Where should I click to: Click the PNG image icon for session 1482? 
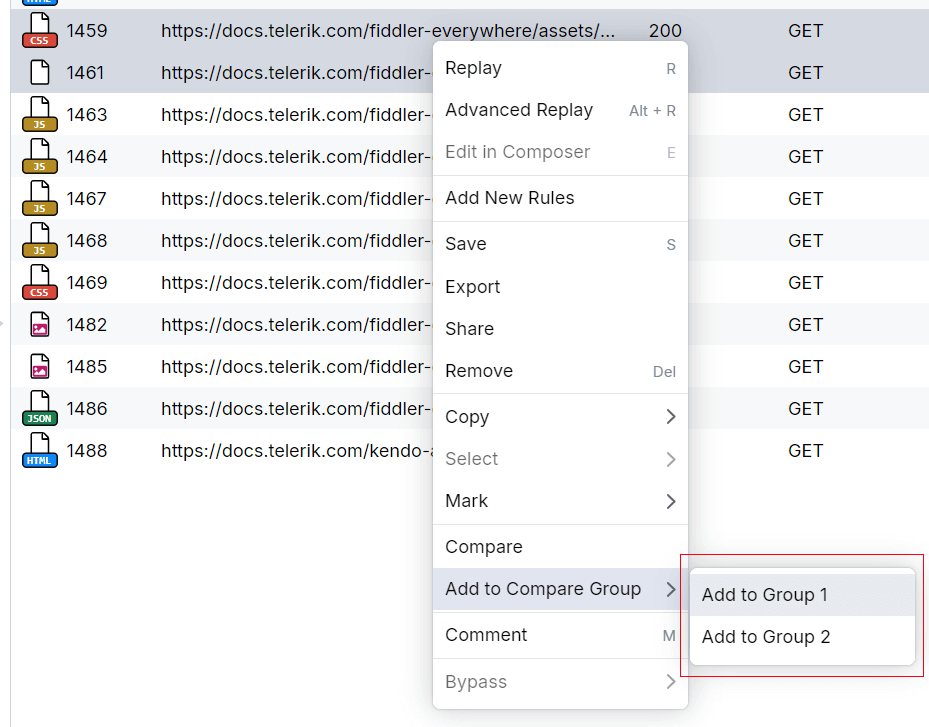click(x=40, y=324)
